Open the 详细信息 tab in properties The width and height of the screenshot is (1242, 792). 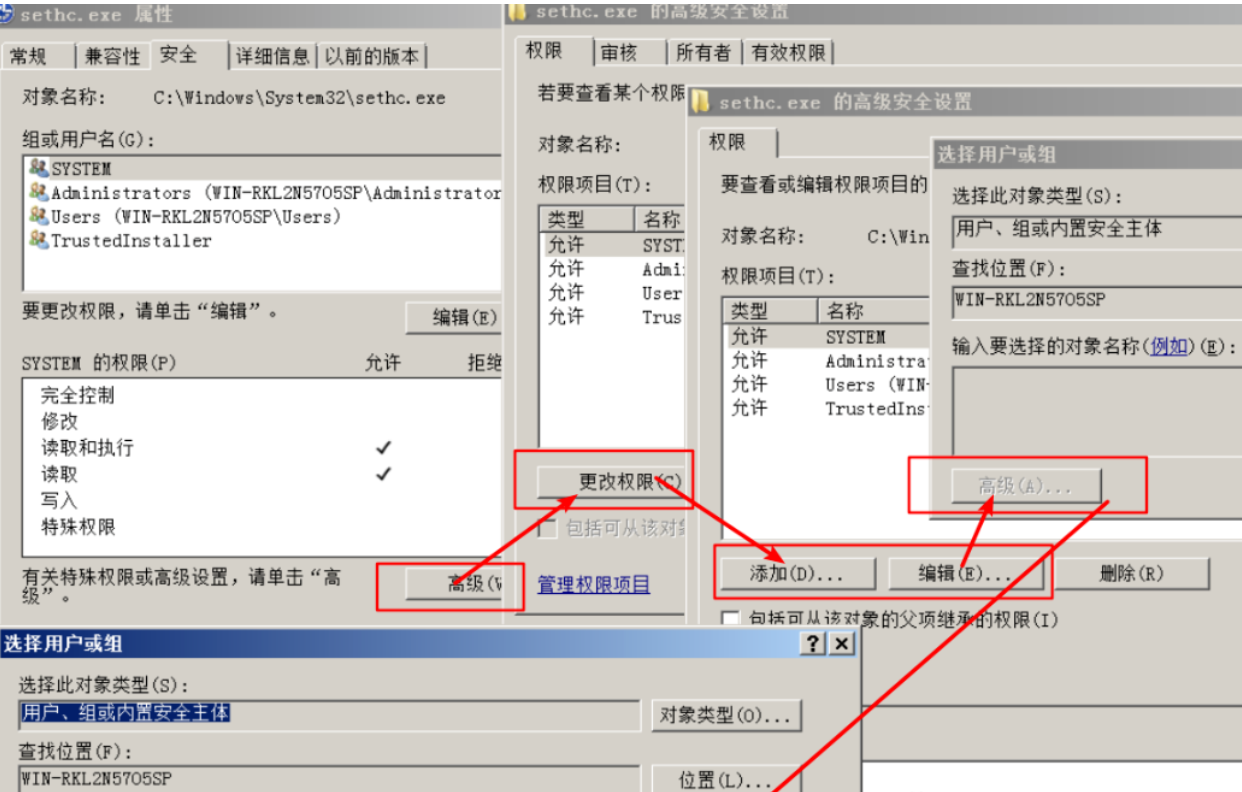point(271,55)
